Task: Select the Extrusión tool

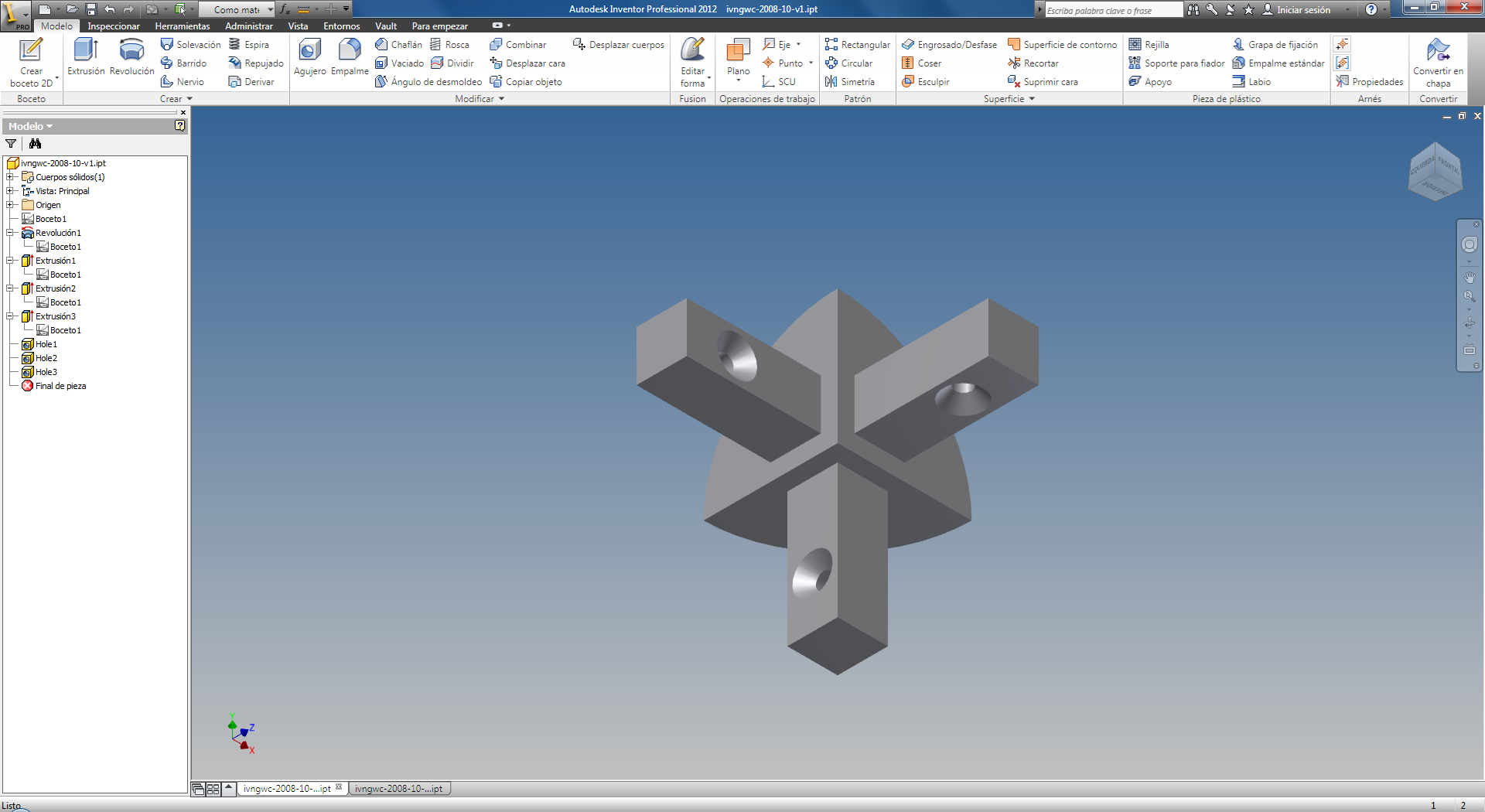Action: 86,57
